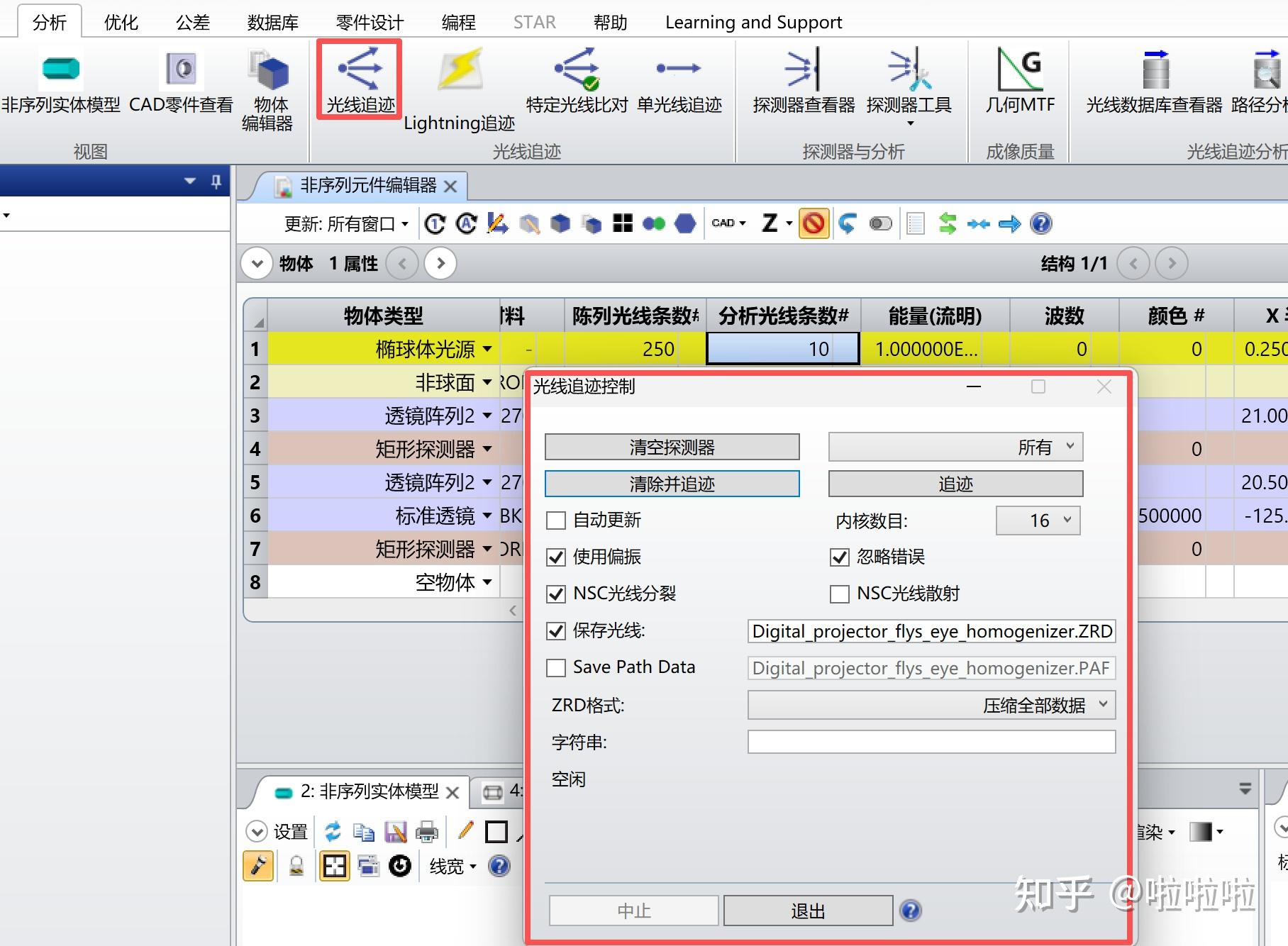Enable NSC光线散射 option
The height and width of the screenshot is (946, 1288).
[840, 594]
